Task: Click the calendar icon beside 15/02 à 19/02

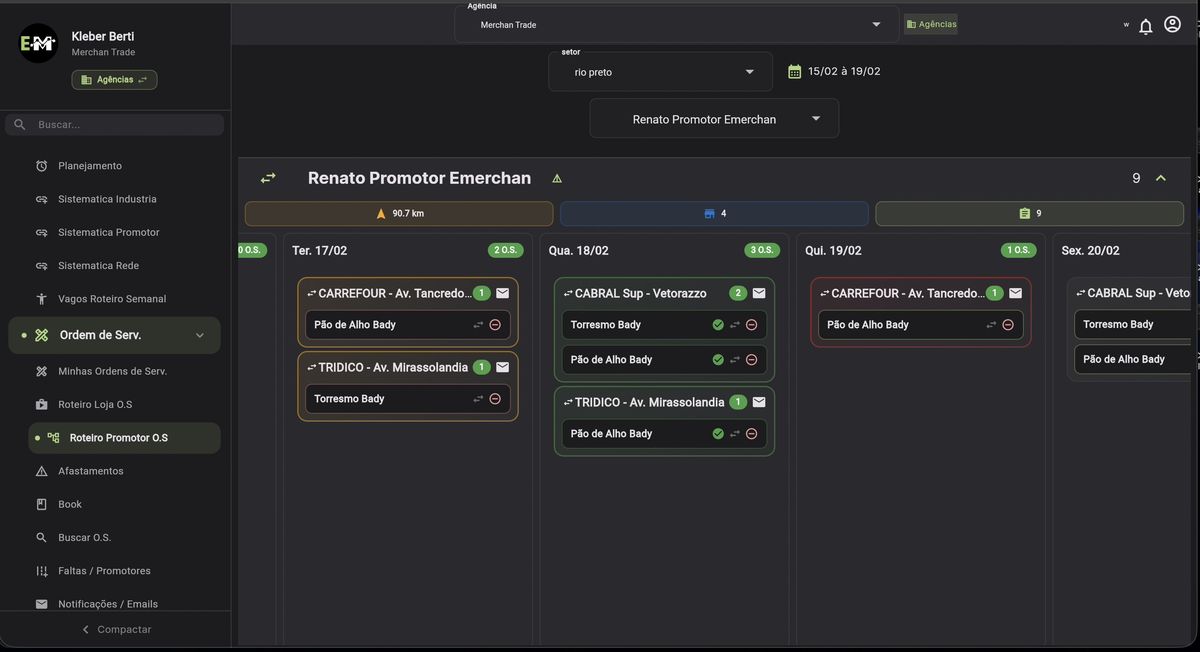Action: [794, 72]
